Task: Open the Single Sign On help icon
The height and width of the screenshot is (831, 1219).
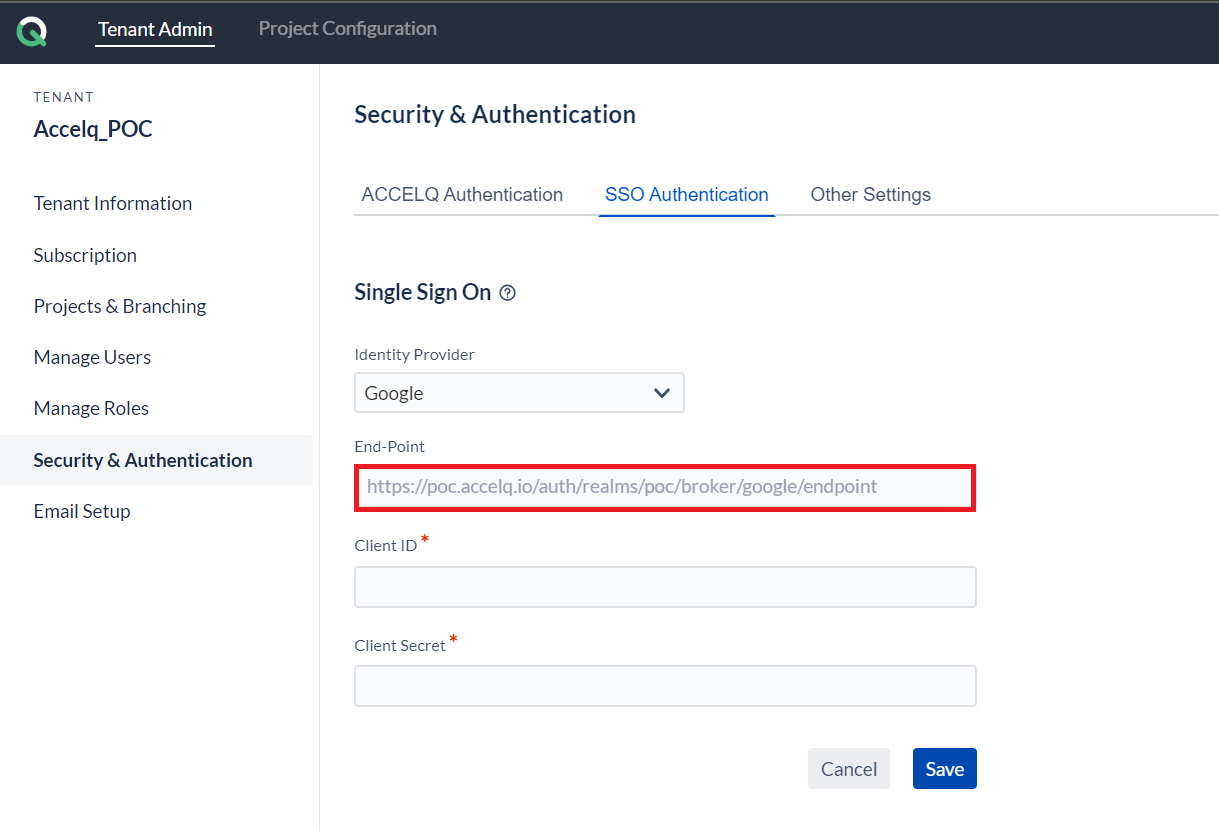Action: coord(507,293)
